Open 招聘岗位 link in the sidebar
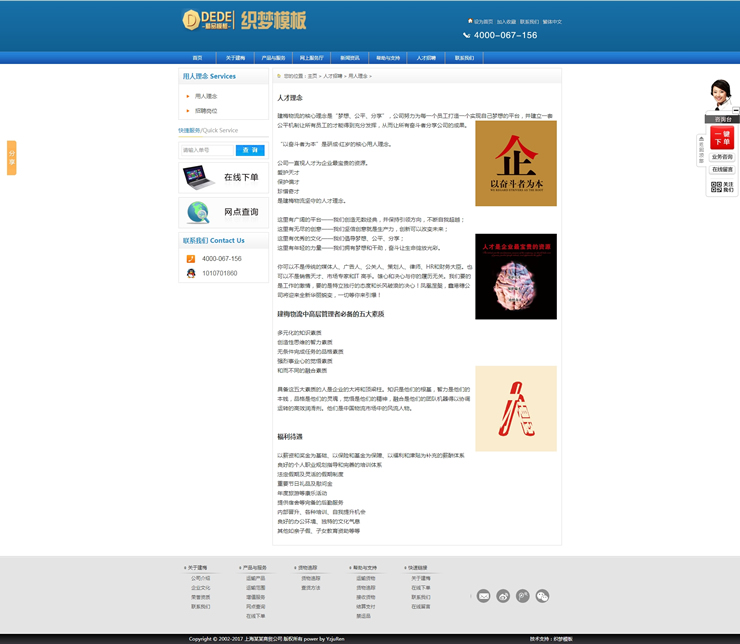 pos(206,111)
